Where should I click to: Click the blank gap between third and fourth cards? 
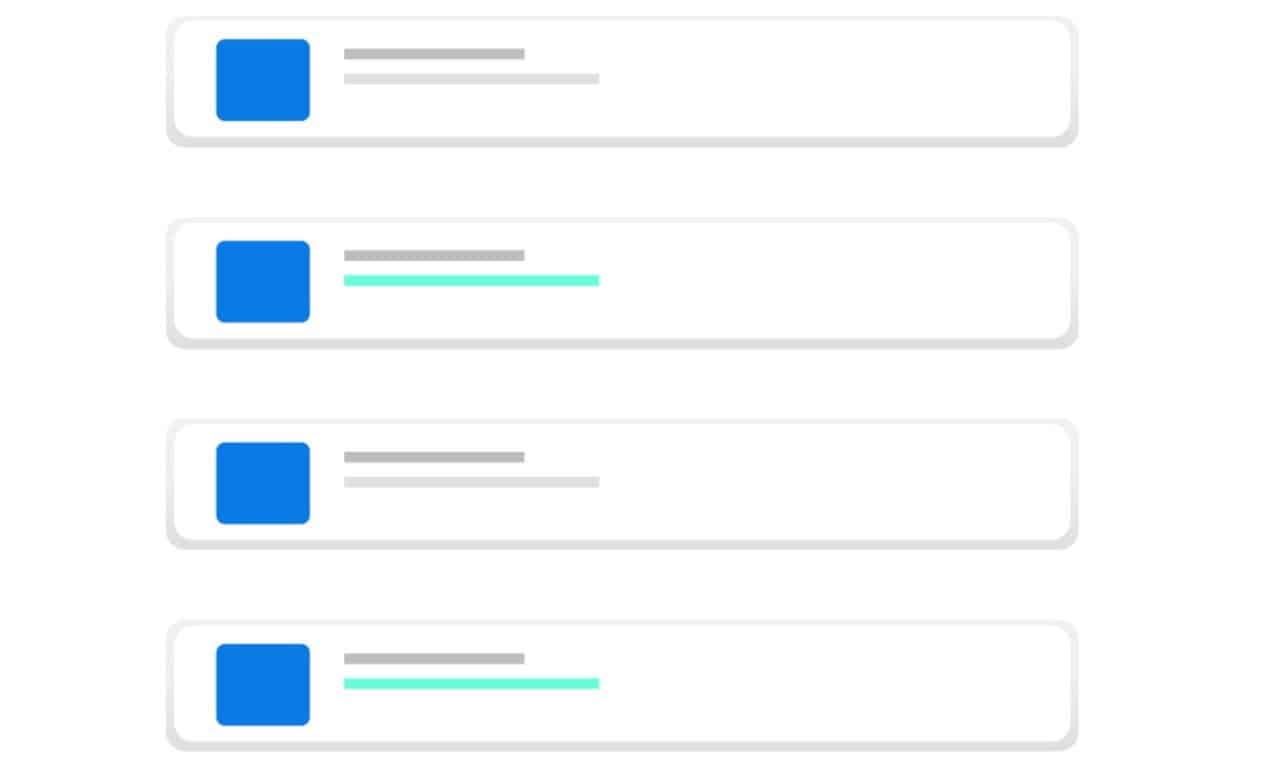tap(620, 585)
